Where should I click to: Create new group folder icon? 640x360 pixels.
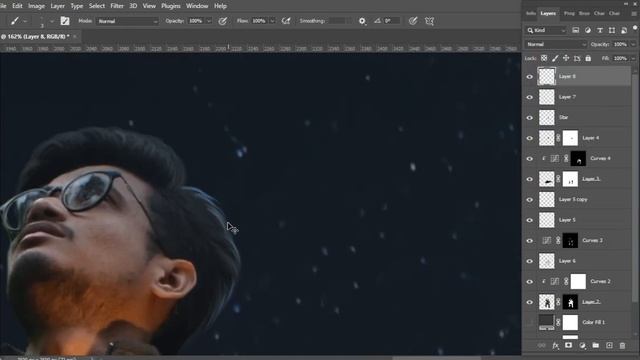pos(596,345)
